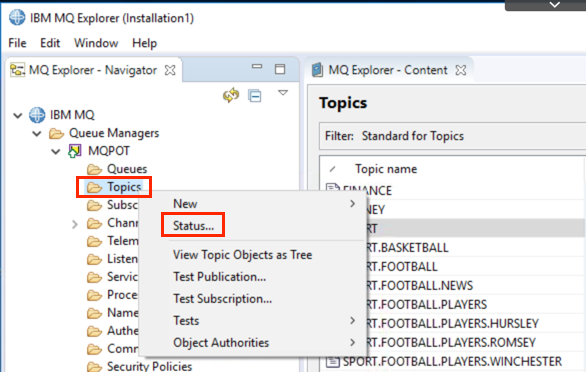Close the MQ Explorer - Content tab
Image resolution: width=586 pixels, height=372 pixels.
pyautogui.click(x=461, y=70)
